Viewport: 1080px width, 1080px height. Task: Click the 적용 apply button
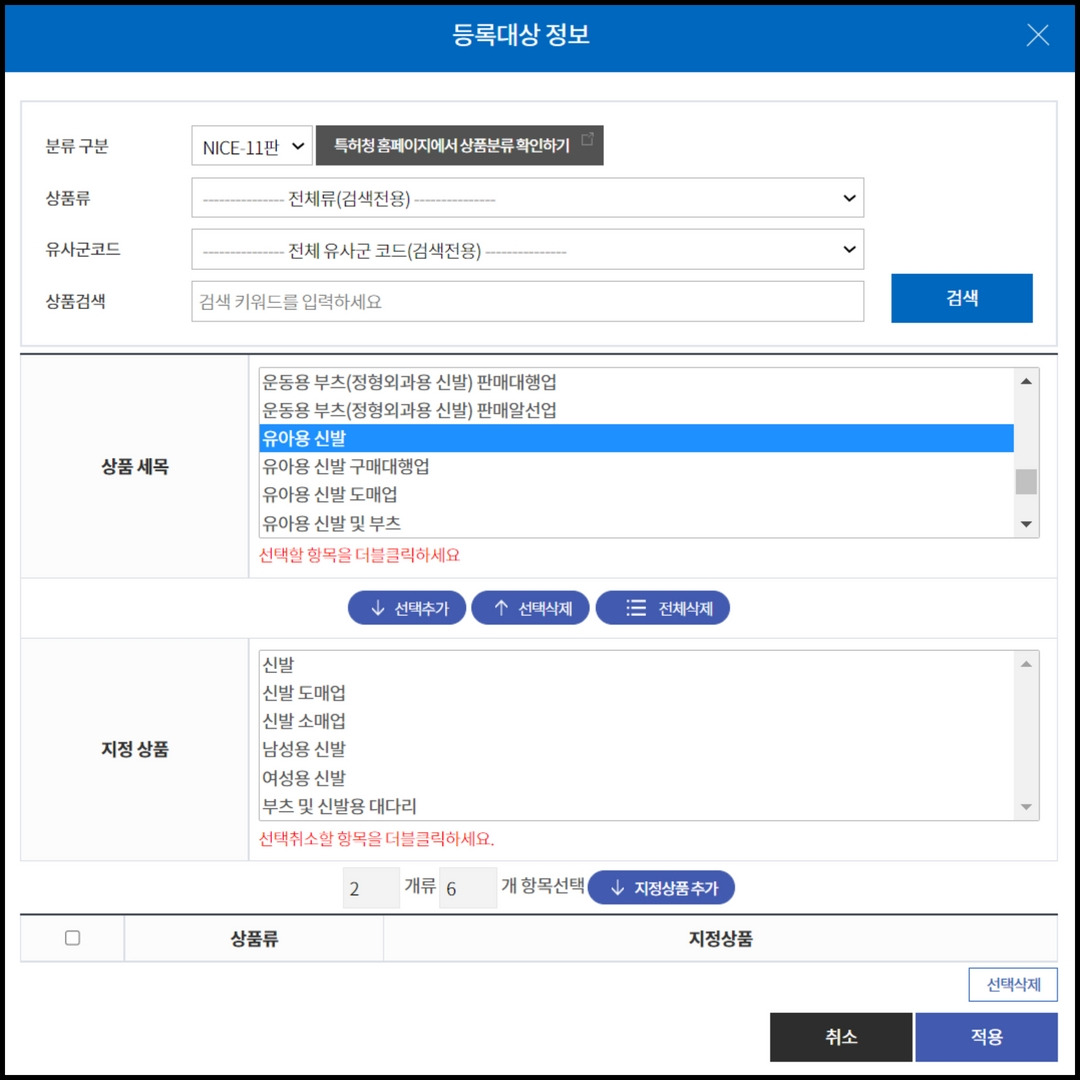[x=986, y=1037]
